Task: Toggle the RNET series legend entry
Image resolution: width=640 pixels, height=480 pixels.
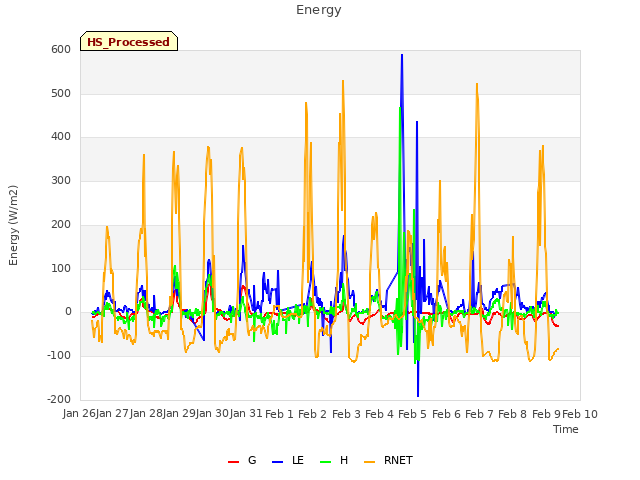Action: [388, 461]
